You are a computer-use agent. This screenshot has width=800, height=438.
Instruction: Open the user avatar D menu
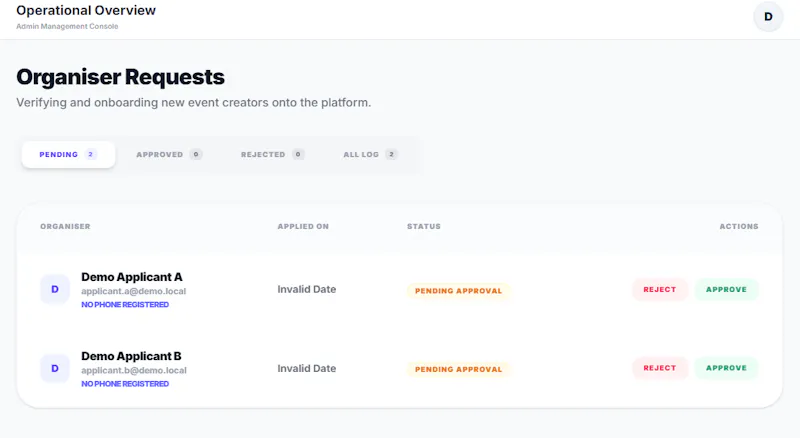click(768, 17)
